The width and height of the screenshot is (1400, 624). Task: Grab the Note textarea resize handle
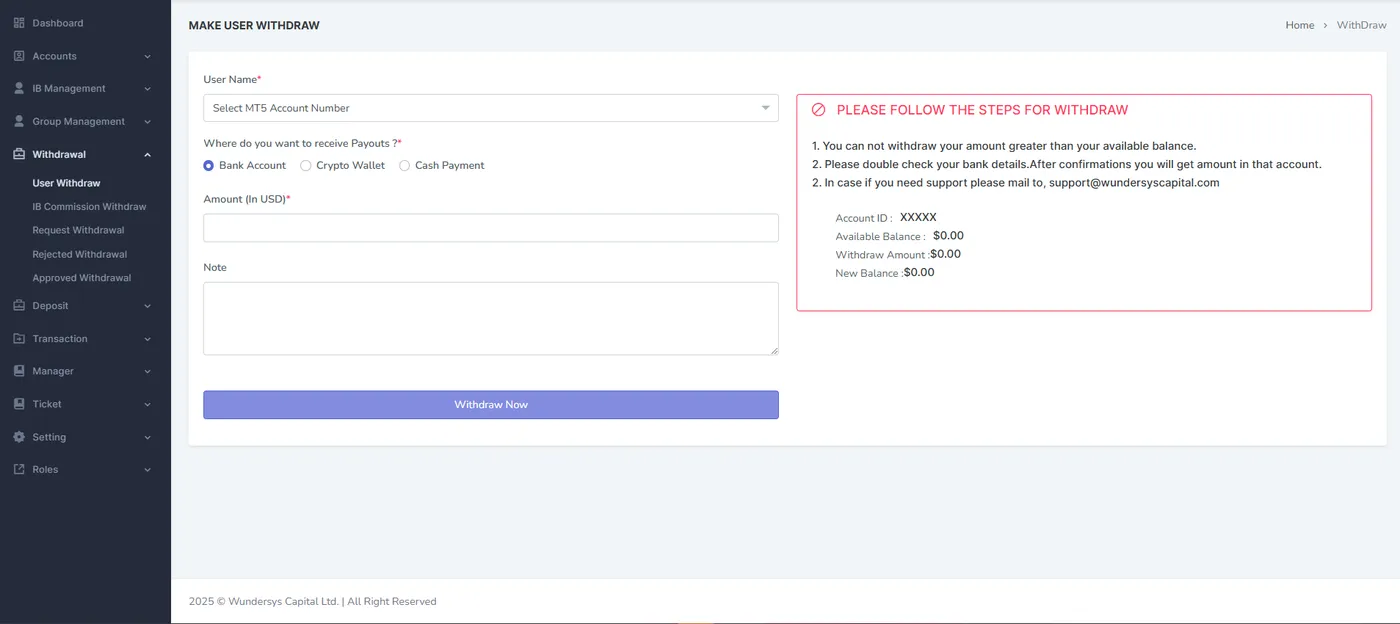(x=774, y=350)
